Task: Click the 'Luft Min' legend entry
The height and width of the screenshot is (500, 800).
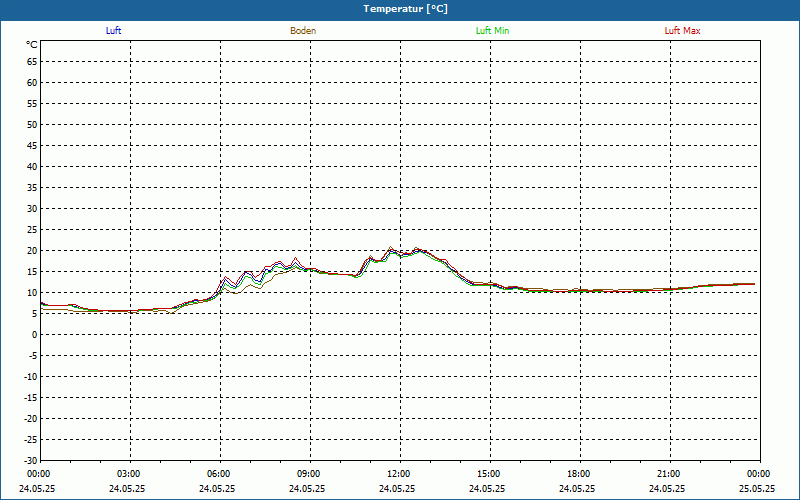Action: click(492, 31)
